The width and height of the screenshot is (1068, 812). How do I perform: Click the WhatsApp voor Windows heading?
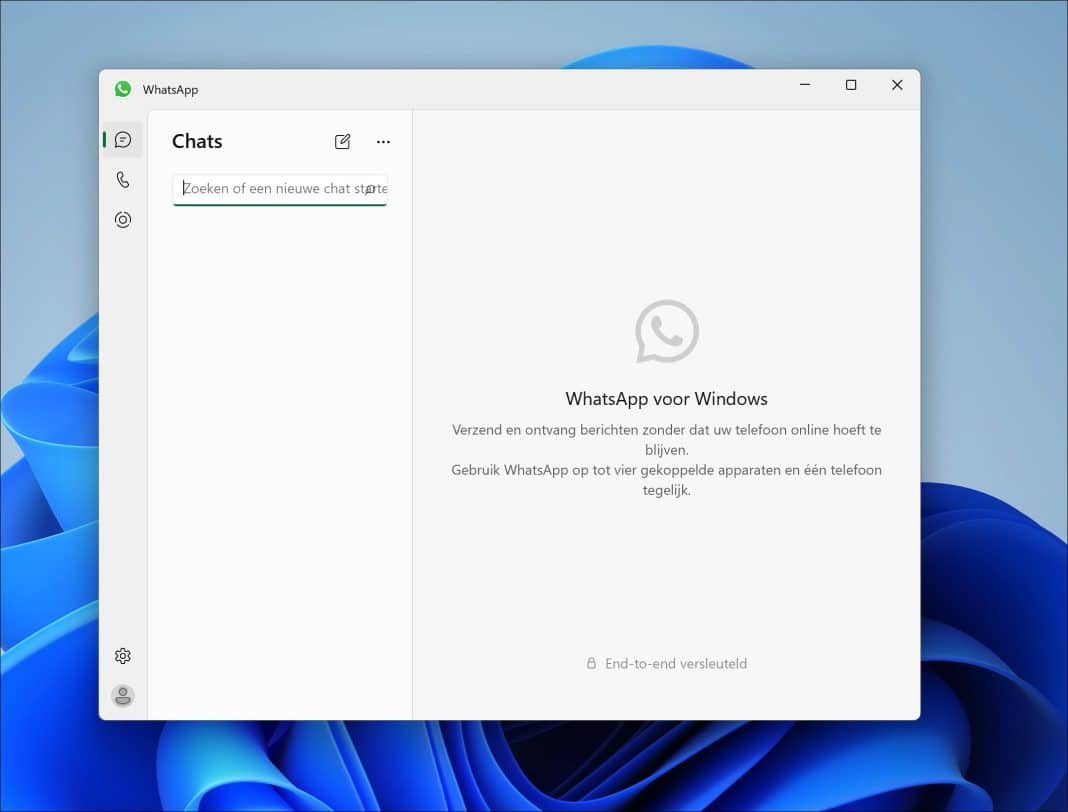666,398
